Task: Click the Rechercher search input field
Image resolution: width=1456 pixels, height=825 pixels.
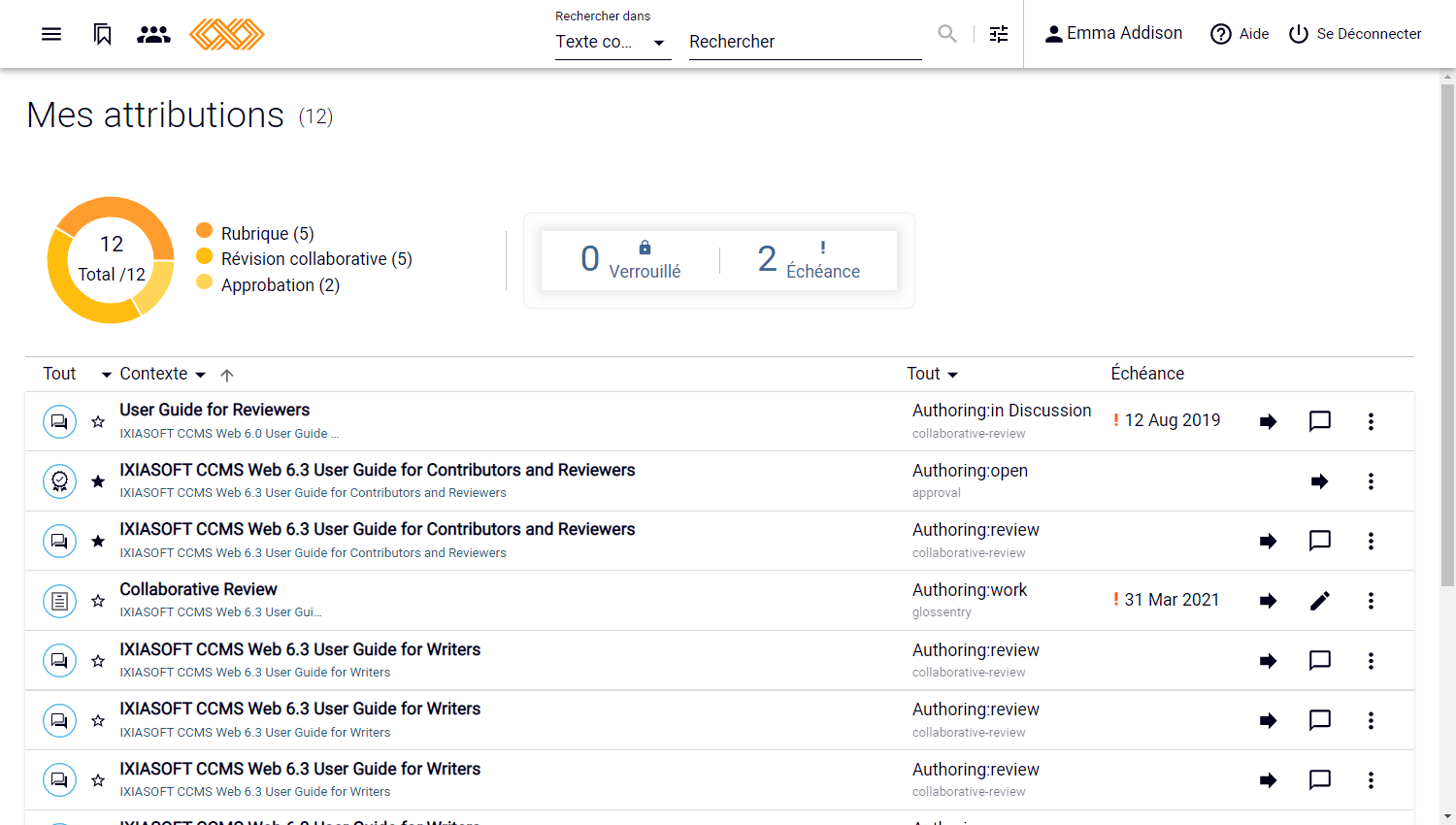Action: (x=805, y=42)
